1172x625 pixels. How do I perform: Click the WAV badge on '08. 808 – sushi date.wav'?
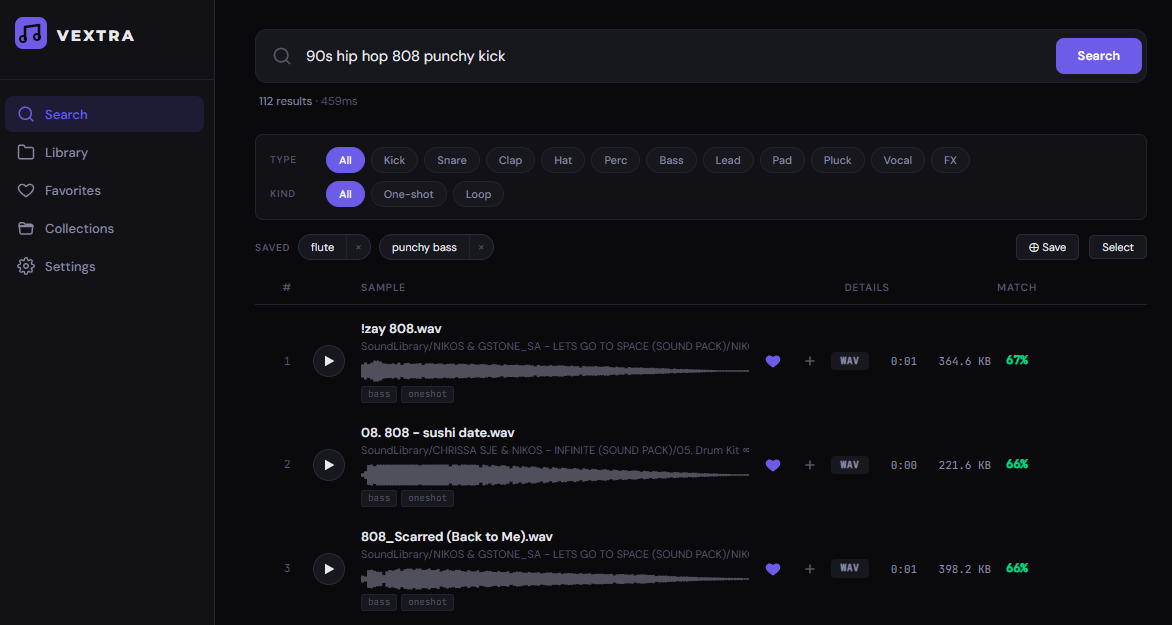pyautogui.click(x=849, y=464)
